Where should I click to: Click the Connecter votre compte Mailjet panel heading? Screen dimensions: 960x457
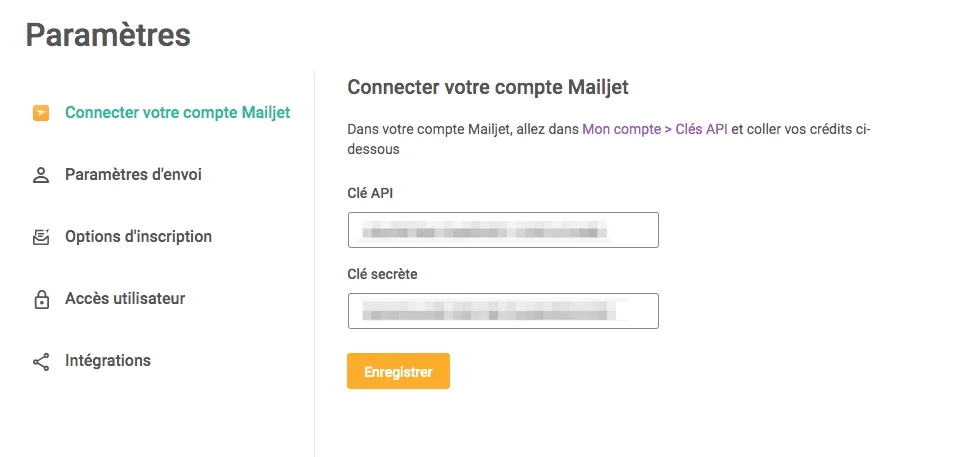click(487, 87)
